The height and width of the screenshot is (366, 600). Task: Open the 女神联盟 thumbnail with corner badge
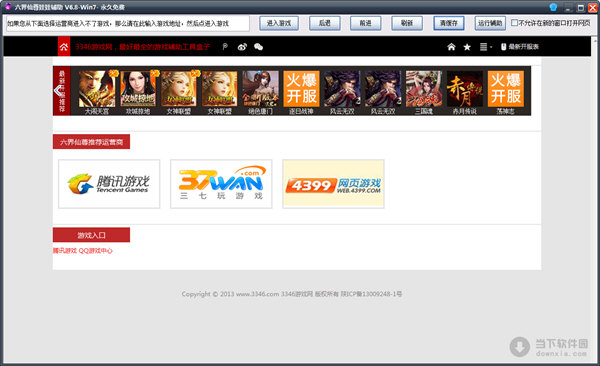click(x=179, y=89)
